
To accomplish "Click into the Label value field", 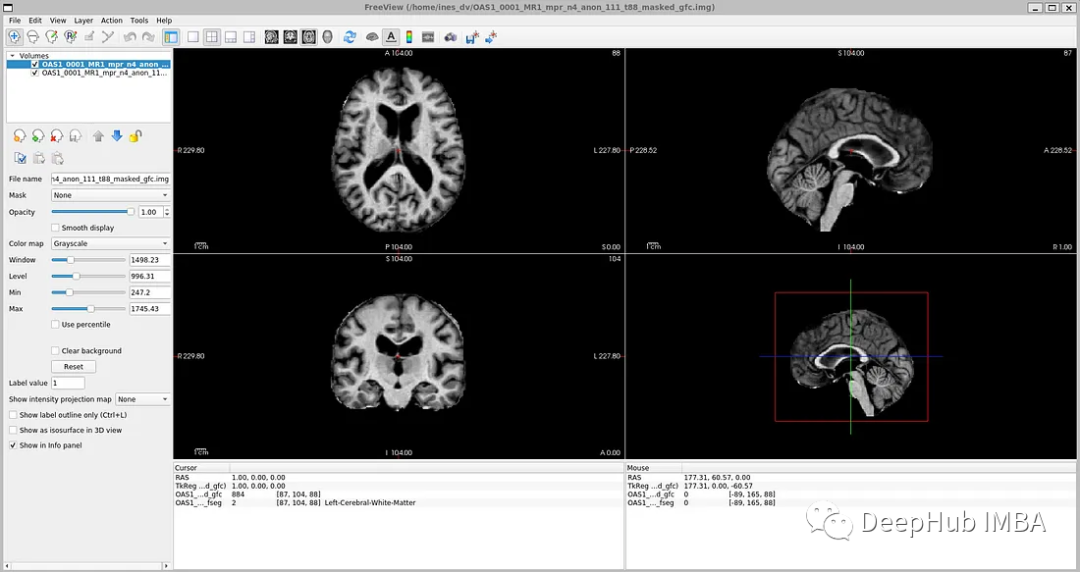I will [x=68, y=383].
